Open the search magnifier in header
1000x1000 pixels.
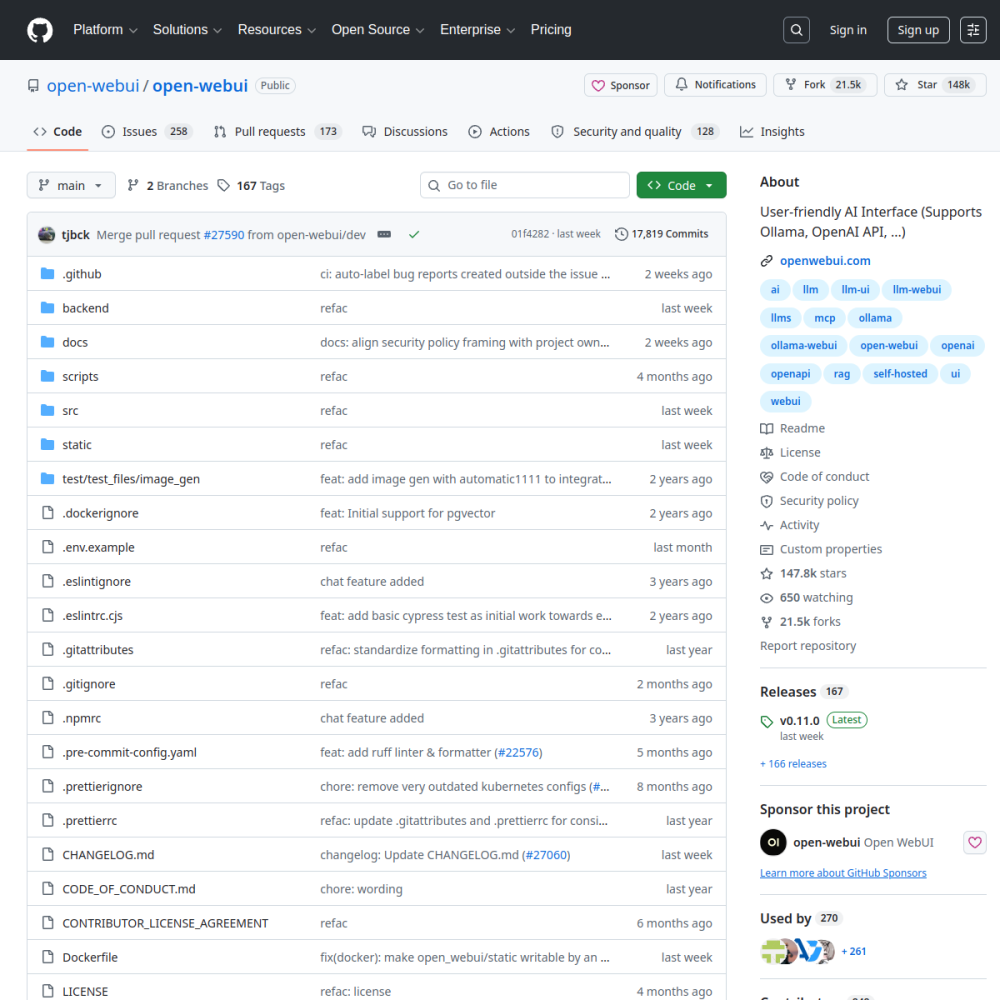[796, 30]
